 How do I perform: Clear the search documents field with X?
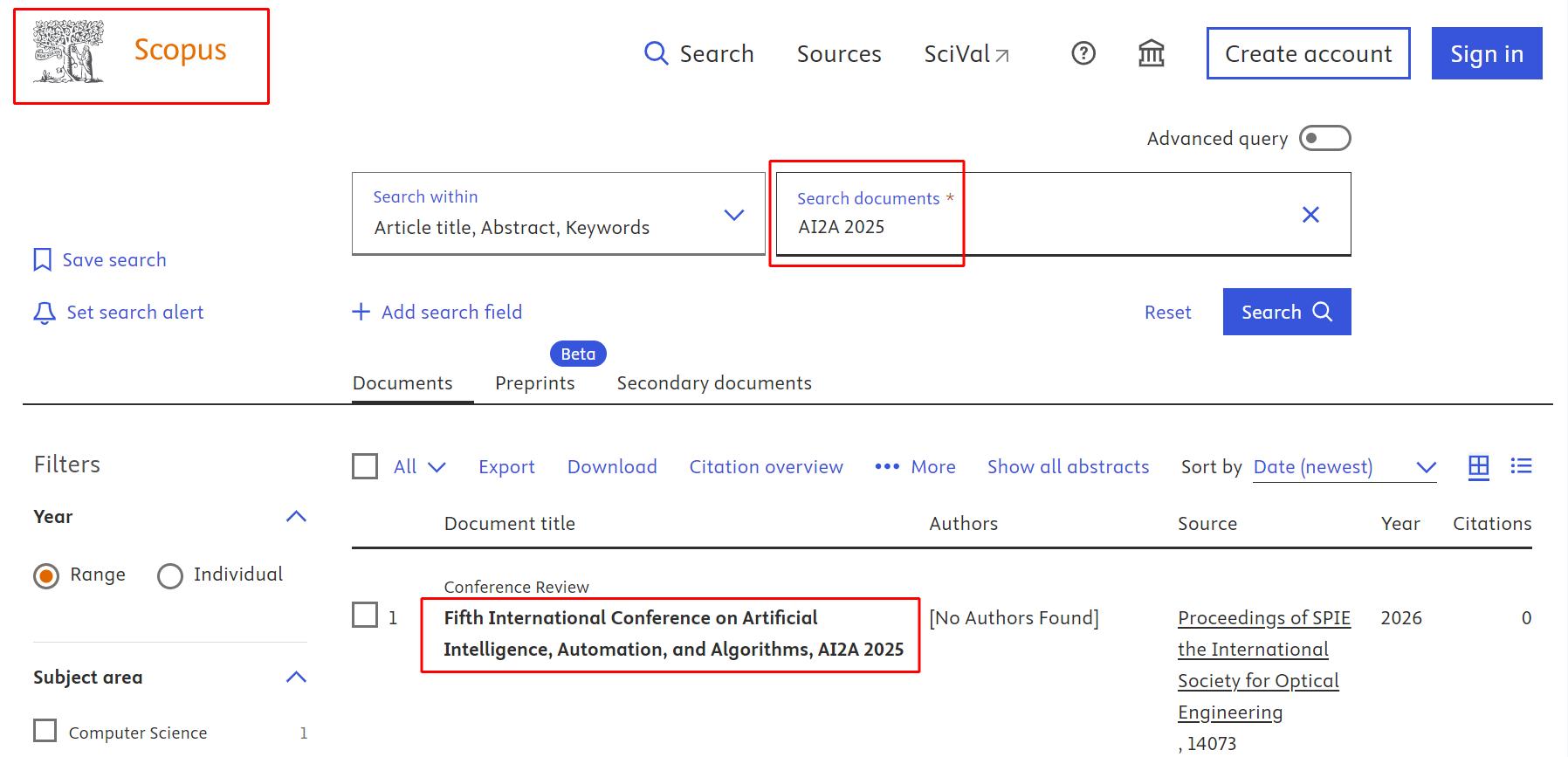(1310, 215)
